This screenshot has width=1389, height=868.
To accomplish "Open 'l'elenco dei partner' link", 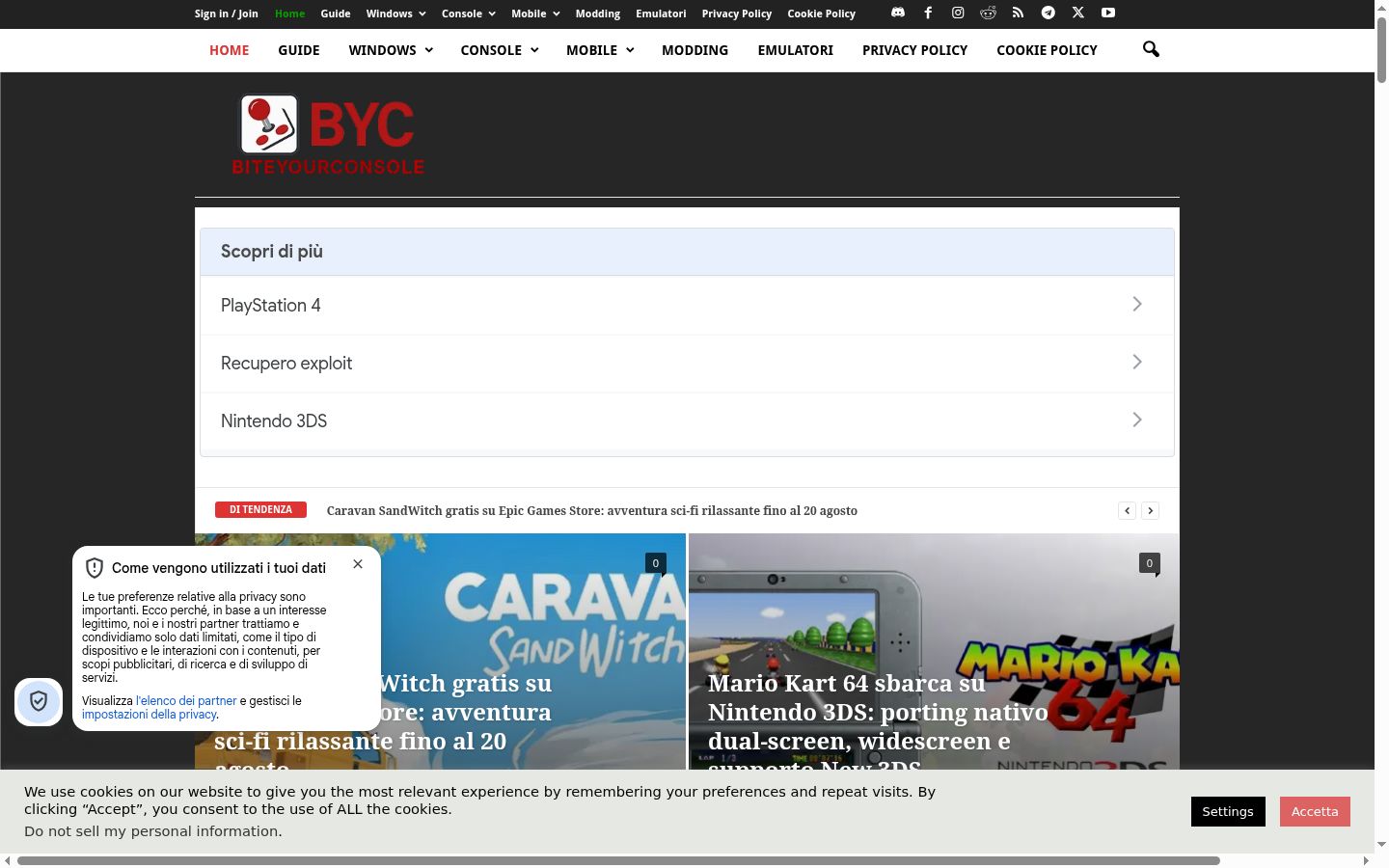I will [186, 701].
